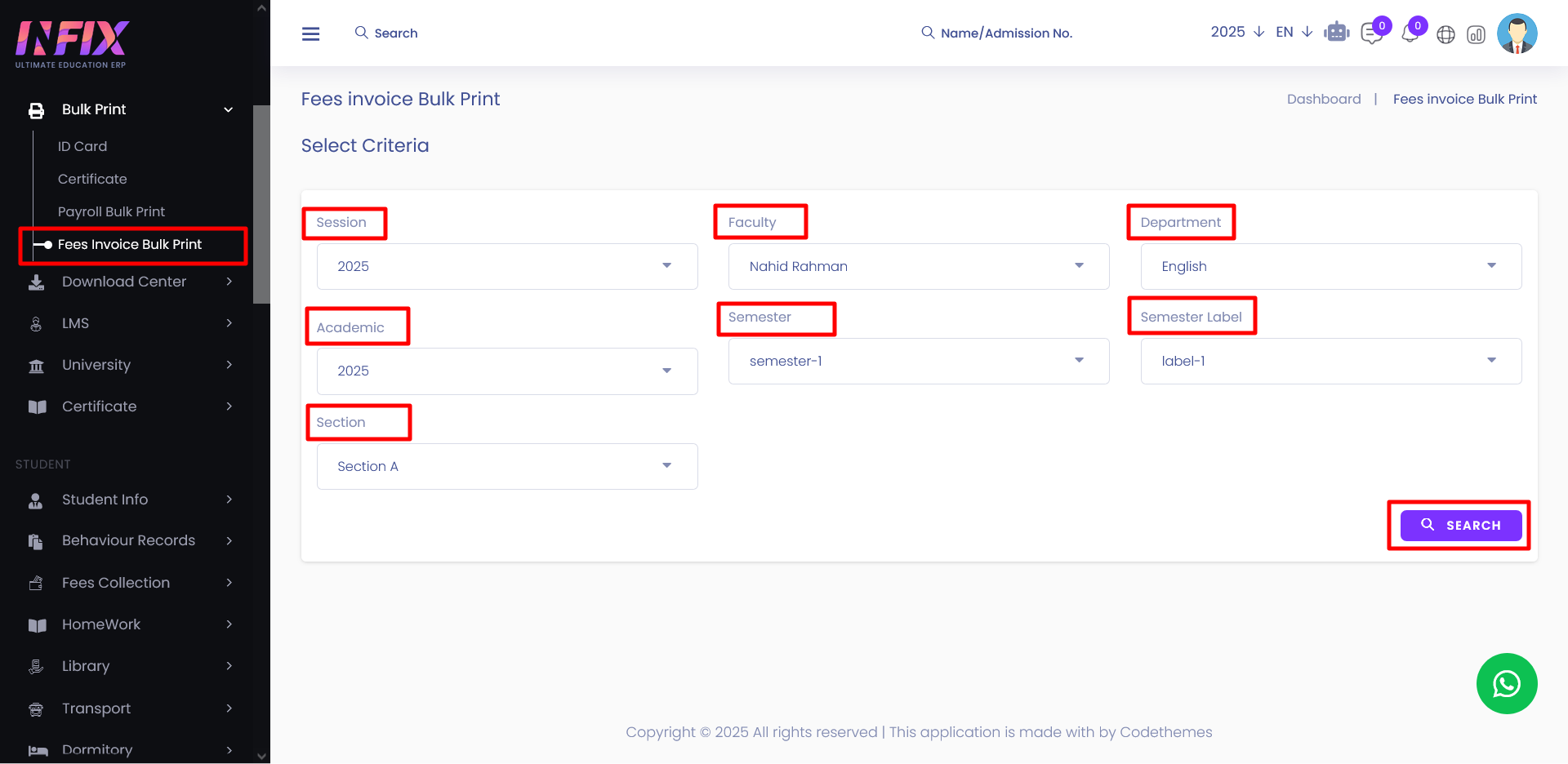This screenshot has width=1568, height=764.
Task: Click the green WhatsApp chat button
Action: click(1506, 683)
